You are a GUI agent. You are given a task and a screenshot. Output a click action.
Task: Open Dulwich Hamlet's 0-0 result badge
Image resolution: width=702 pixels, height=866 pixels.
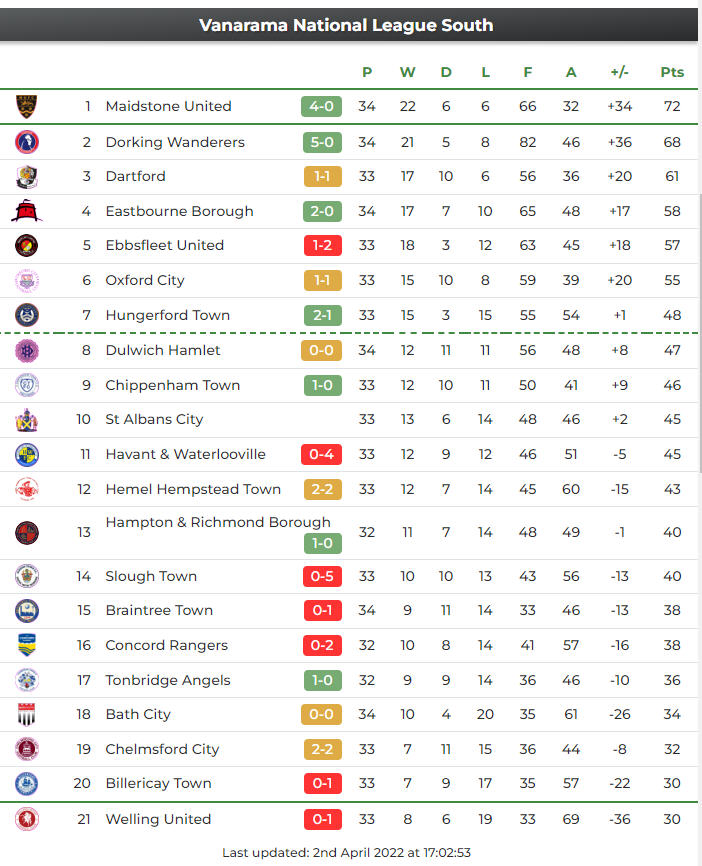click(x=321, y=350)
